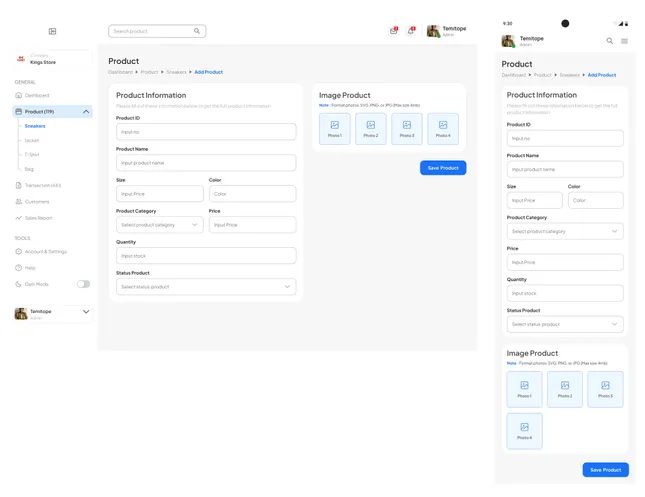The image size is (645, 497).
Task: Open Account & Settings in sidebar
Action: point(45,251)
